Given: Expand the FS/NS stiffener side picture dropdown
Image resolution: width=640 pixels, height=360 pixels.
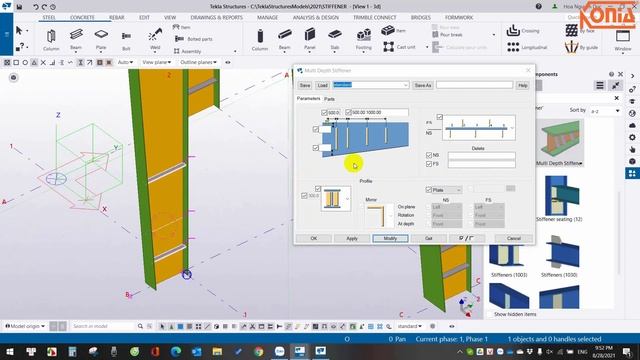Looking at the screenshot, I should [x=512, y=128].
